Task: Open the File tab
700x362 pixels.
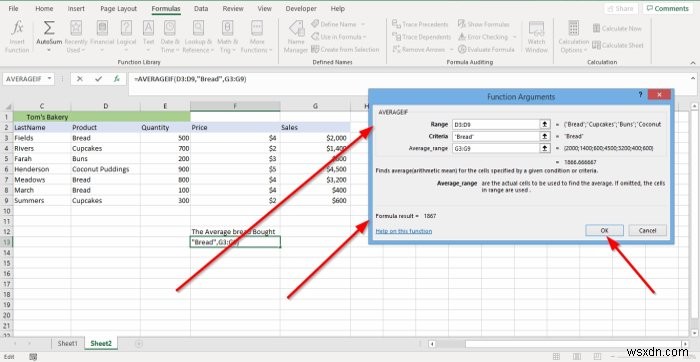Action: (x=13, y=8)
